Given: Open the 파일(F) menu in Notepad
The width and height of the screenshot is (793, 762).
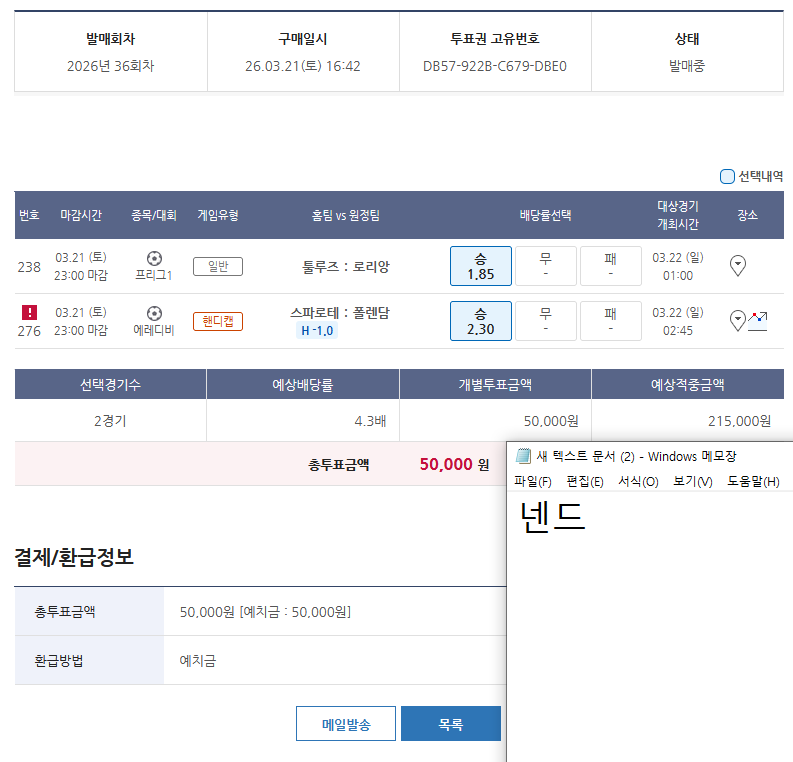Looking at the screenshot, I should point(533,482).
